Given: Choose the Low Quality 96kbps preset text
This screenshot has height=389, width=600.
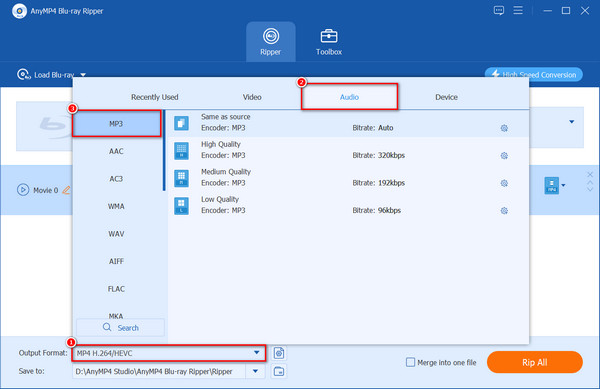Looking at the screenshot, I should pos(377,210).
